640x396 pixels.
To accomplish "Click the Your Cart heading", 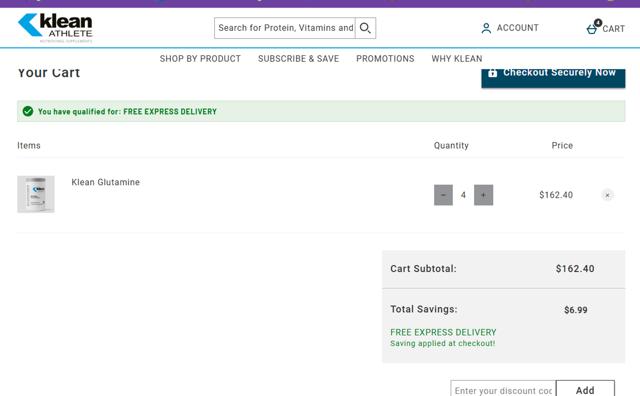I will click(x=49, y=73).
